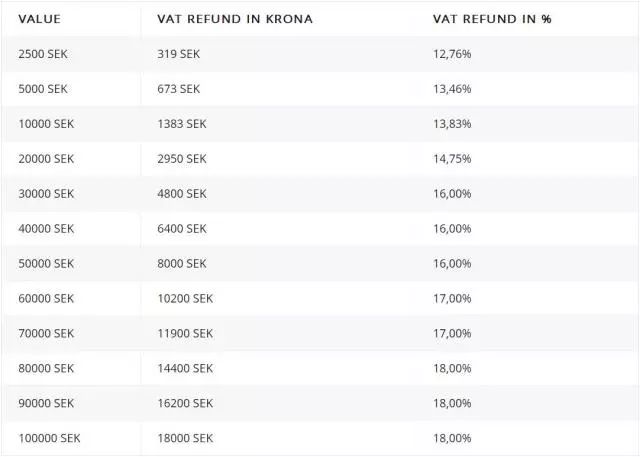
Task: Select the 90000 SEK value cell
Action: [46, 403]
